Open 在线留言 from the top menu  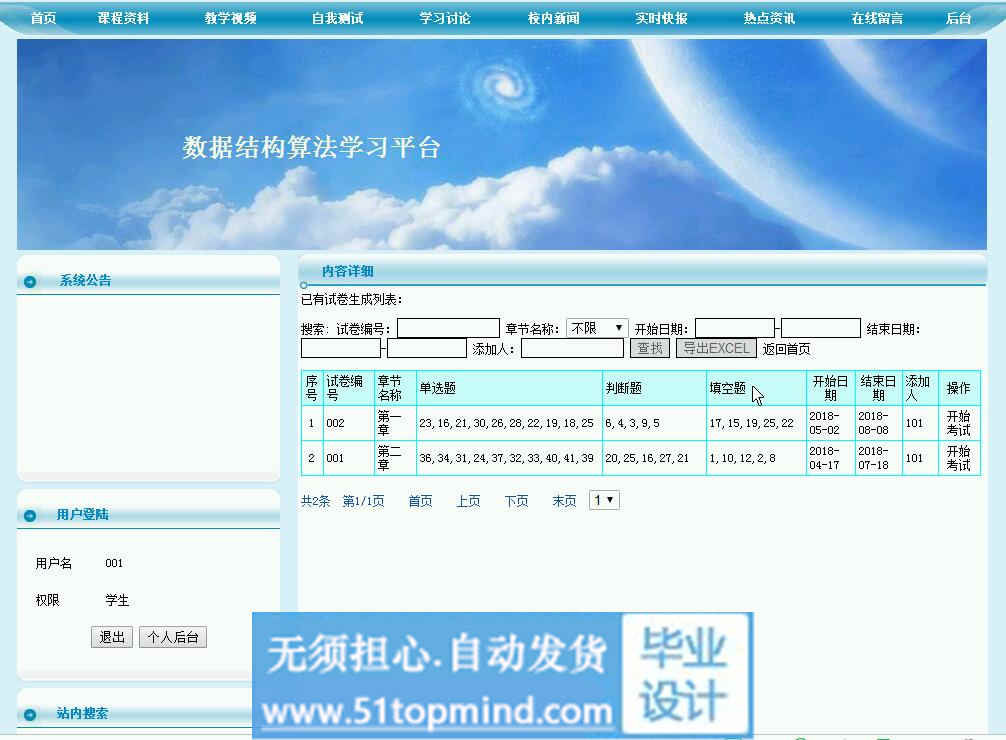click(x=877, y=18)
